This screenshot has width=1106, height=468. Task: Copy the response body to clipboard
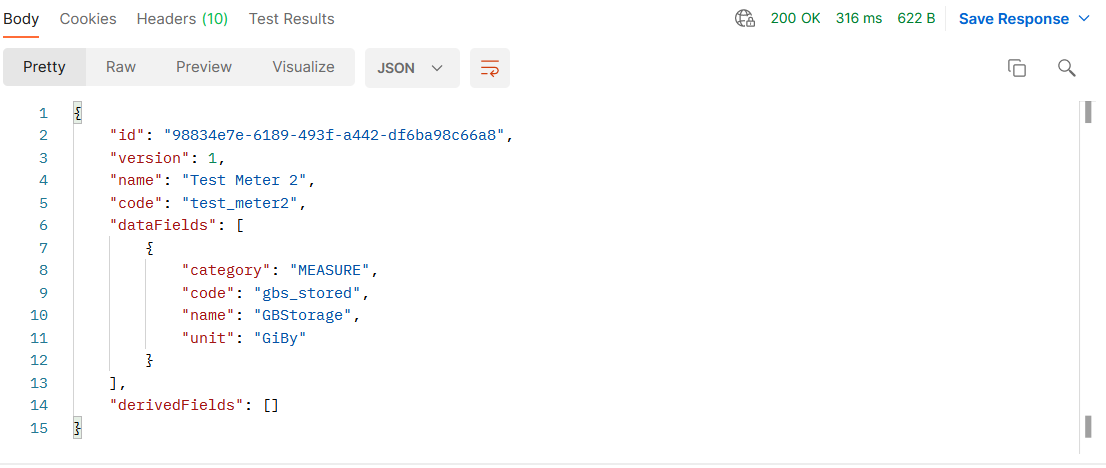[x=1017, y=68]
